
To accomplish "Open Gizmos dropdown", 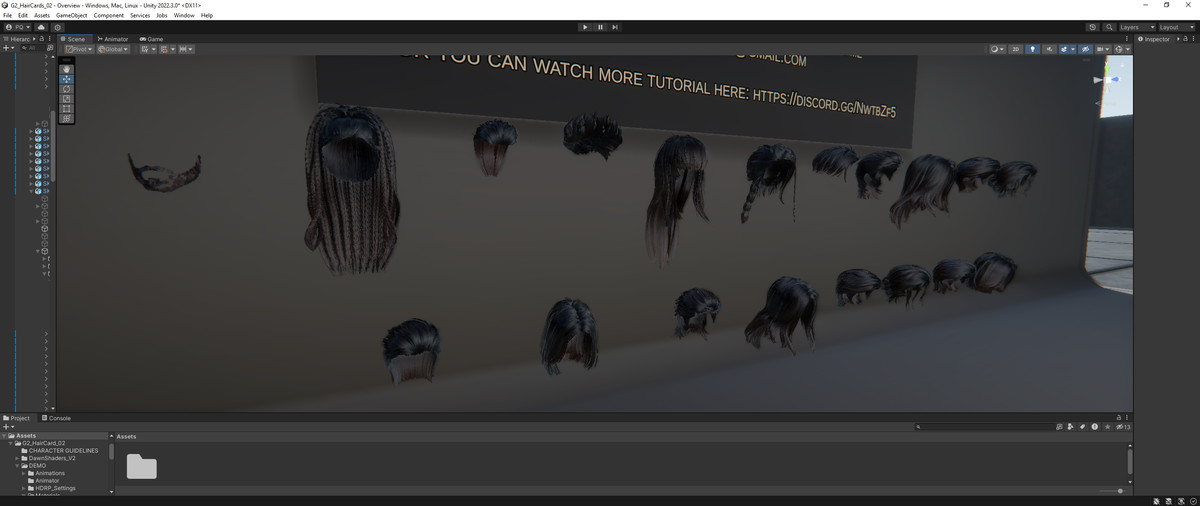I will tap(1127, 49).
